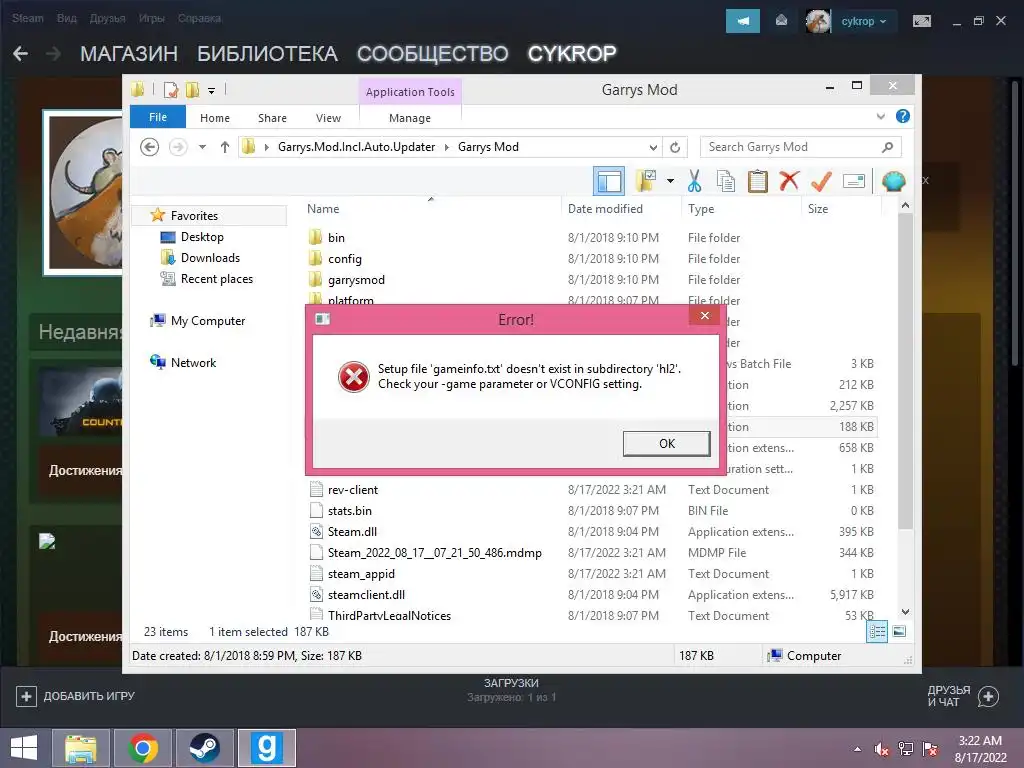Open МАГАЗИН in Steam window

[x=129, y=54]
